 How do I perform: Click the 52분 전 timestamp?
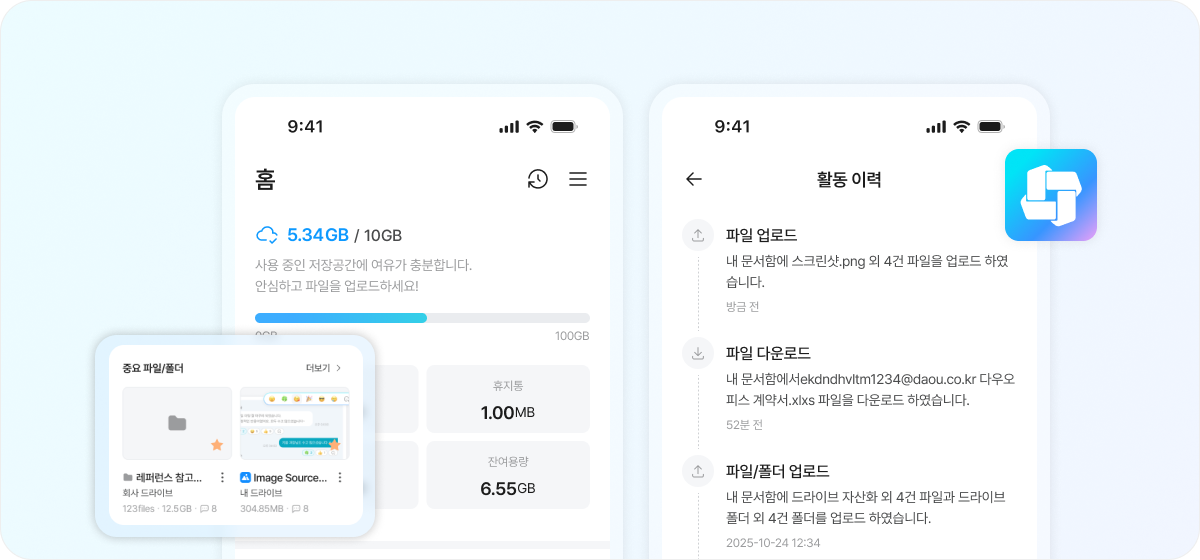(745, 425)
